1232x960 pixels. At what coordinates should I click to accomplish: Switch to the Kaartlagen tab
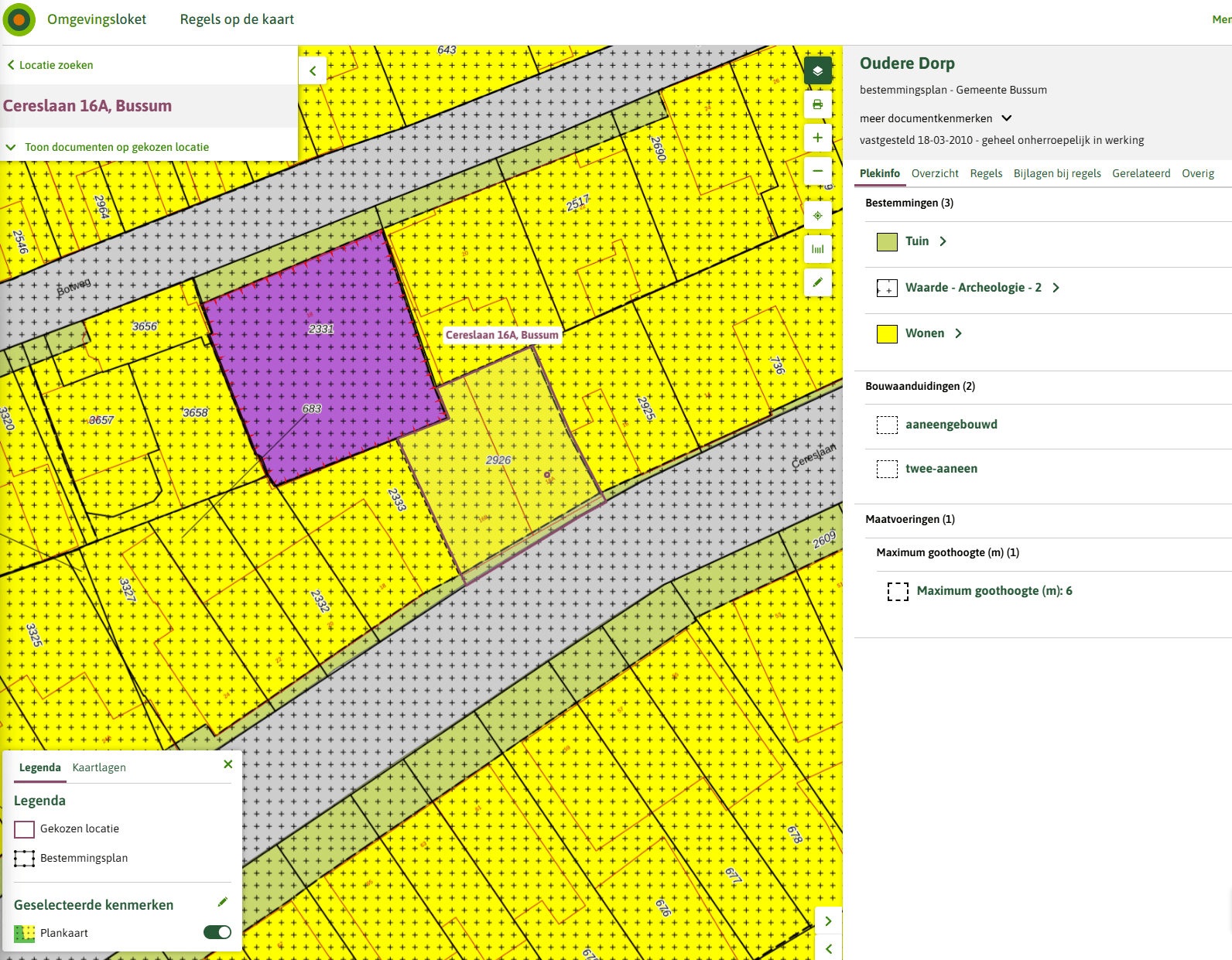click(99, 767)
